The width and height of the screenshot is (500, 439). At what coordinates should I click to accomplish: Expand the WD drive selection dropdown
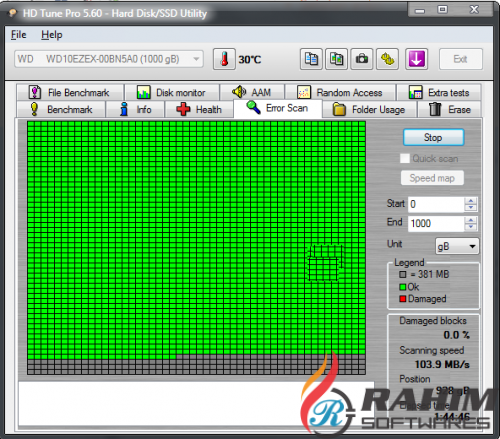(x=196, y=59)
